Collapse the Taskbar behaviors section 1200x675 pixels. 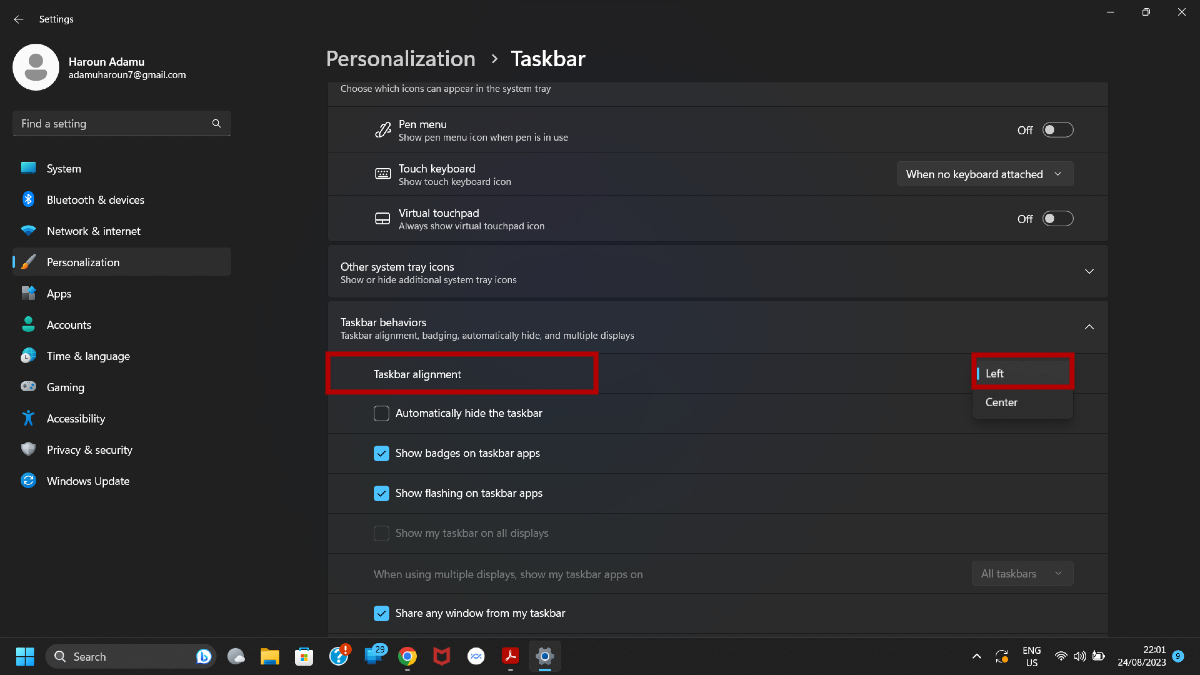(x=1089, y=327)
